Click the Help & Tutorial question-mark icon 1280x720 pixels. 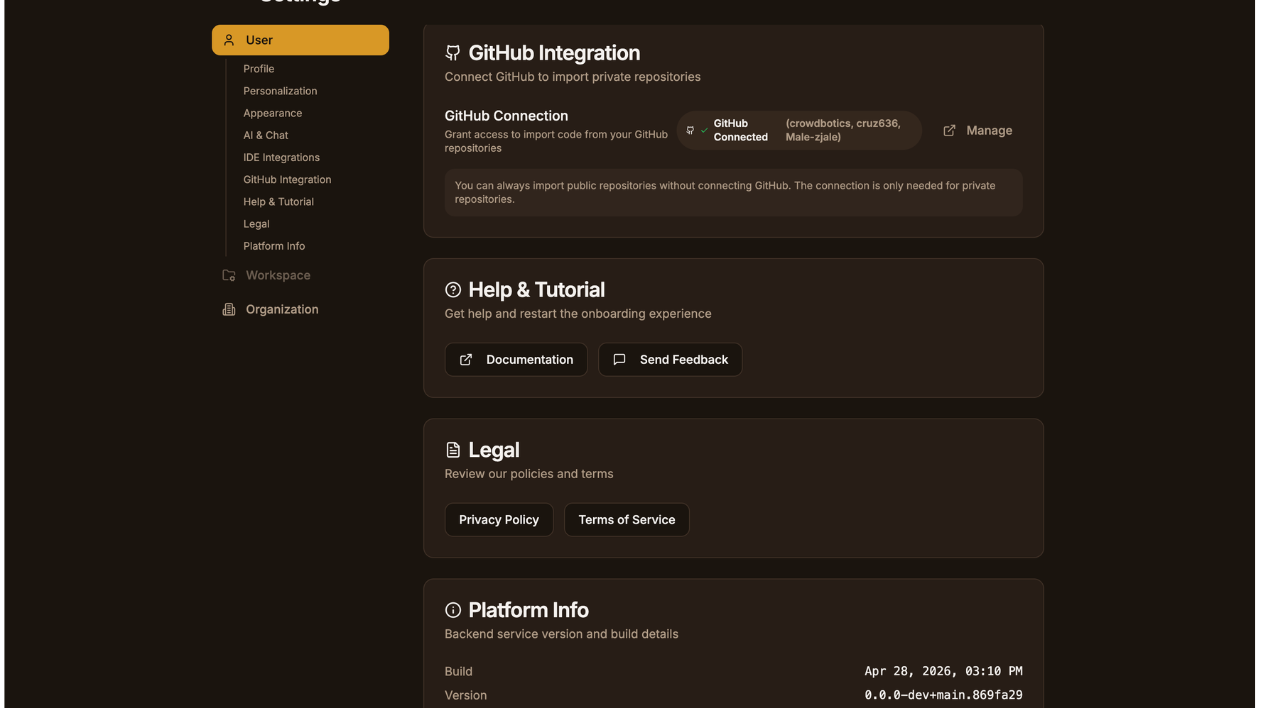point(453,290)
